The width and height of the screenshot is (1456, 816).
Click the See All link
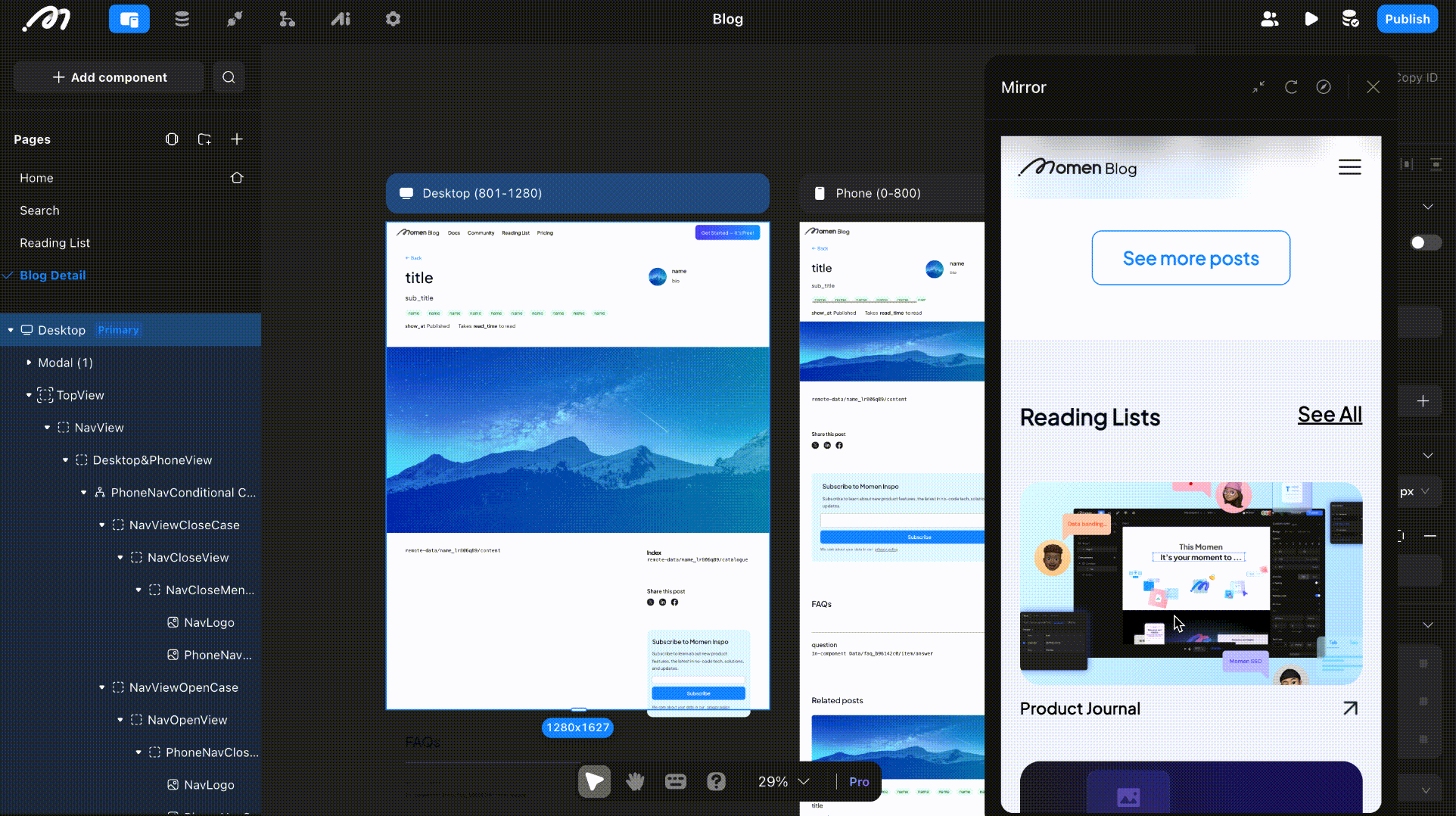point(1329,415)
